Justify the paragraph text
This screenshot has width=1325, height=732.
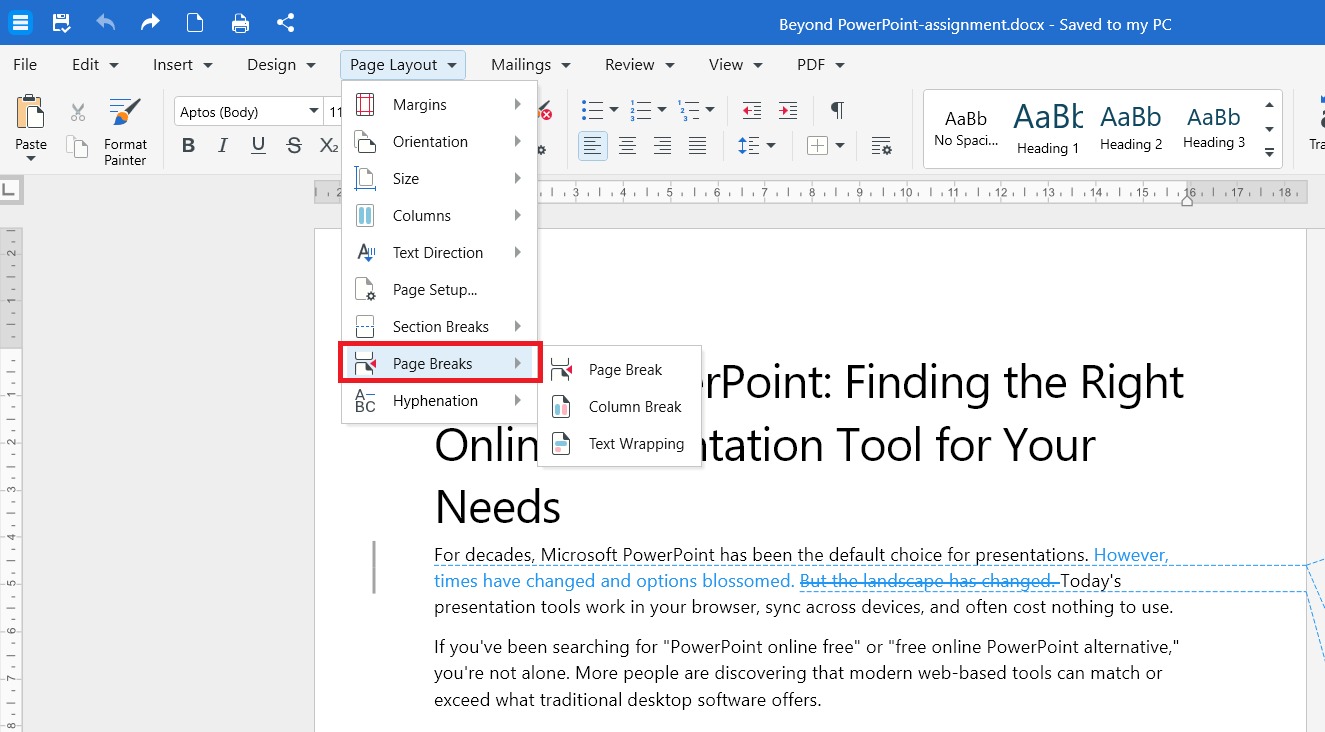point(698,146)
